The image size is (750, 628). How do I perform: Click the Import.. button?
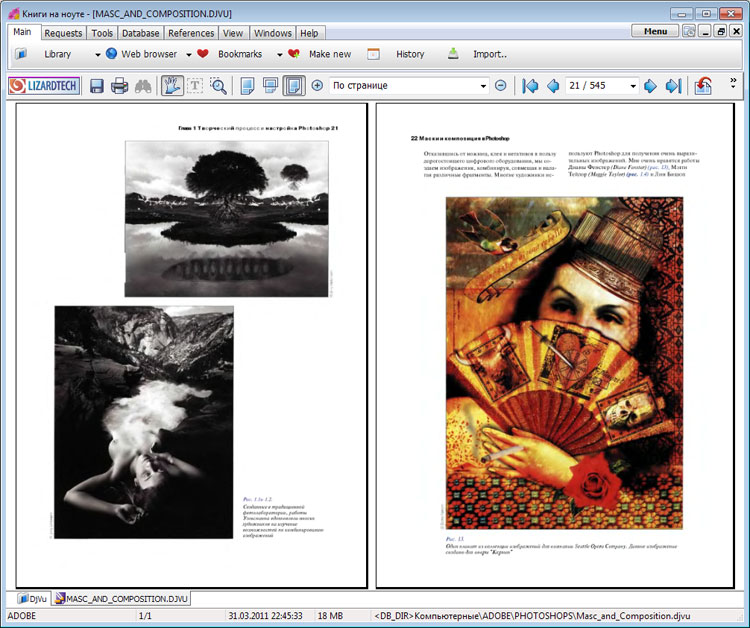[490, 54]
